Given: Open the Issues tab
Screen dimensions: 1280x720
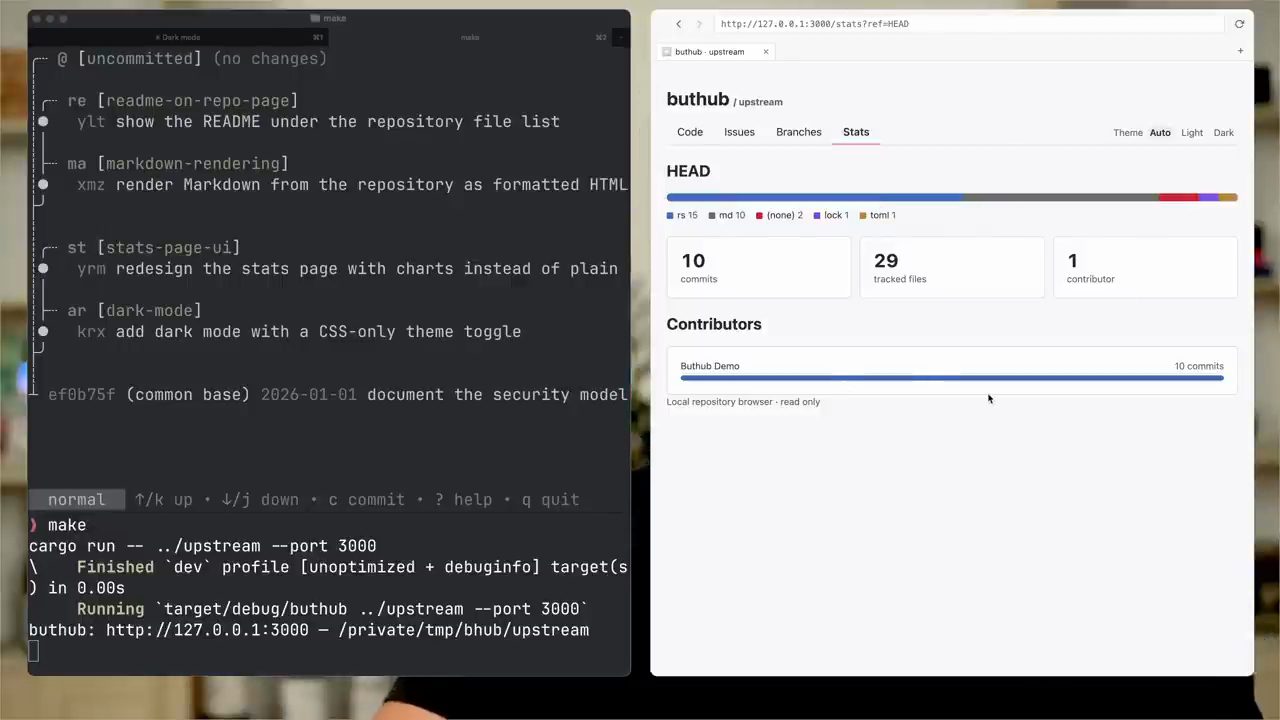Looking at the screenshot, I should click(739, 132).
